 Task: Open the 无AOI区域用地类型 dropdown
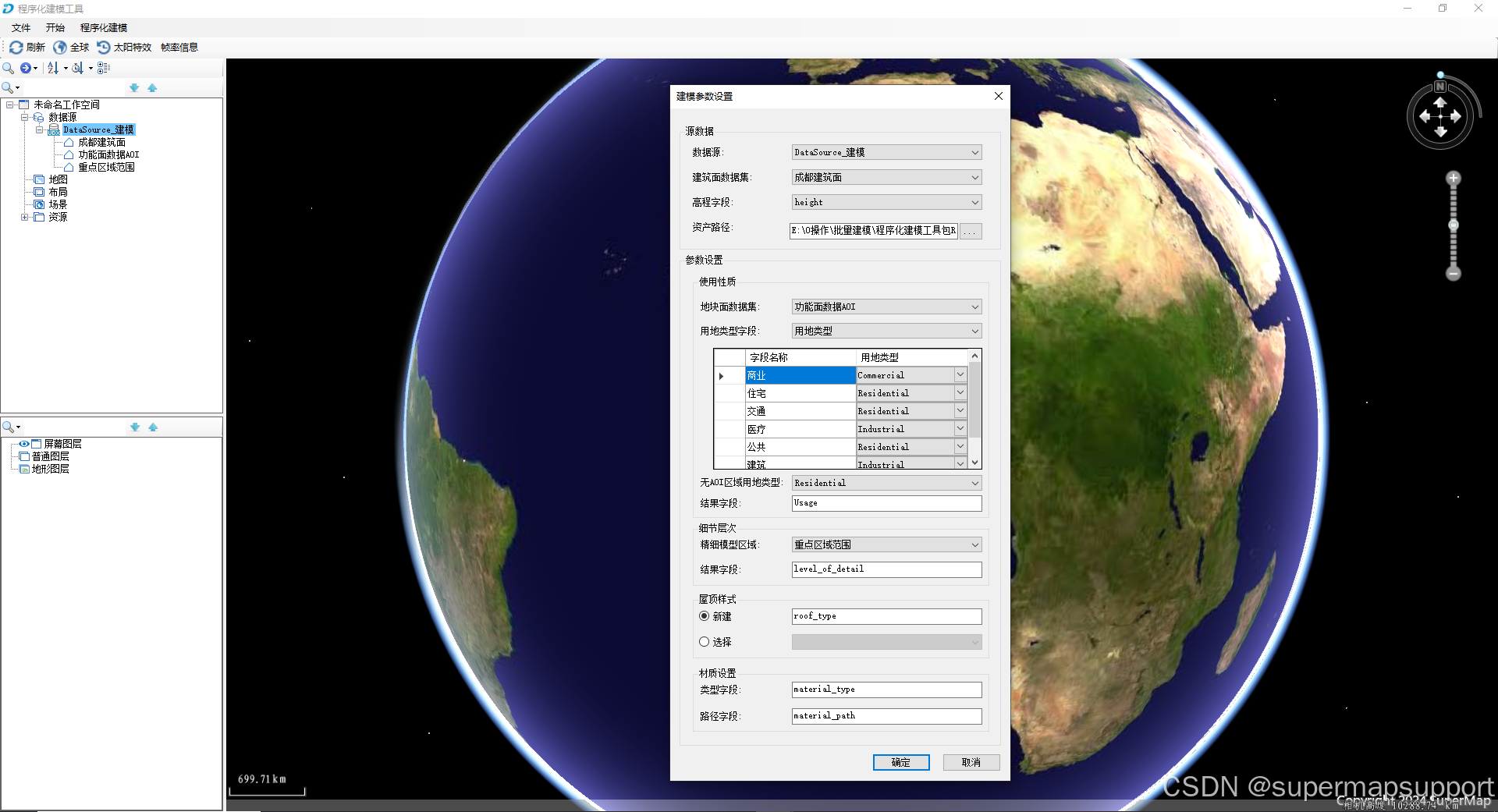(886, 483)
